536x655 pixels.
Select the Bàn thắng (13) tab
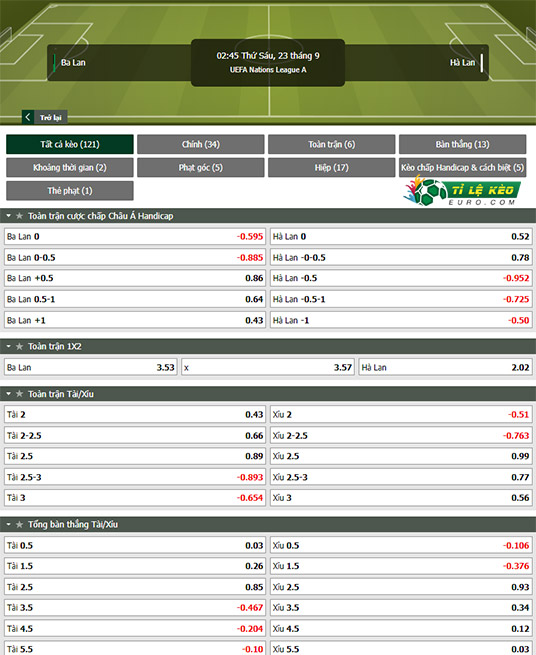coord(462,144)
